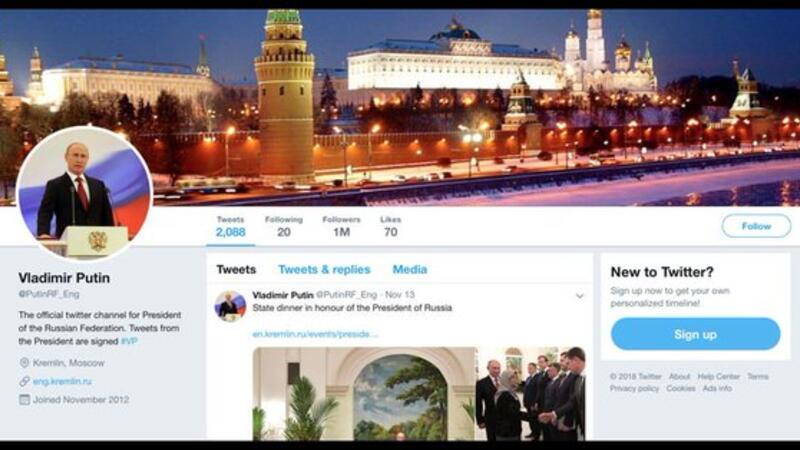This screenshot has height=450, width=800.
Task: Open the en.kremlin.ru/events link in tweet
Action: click(315, 334)
